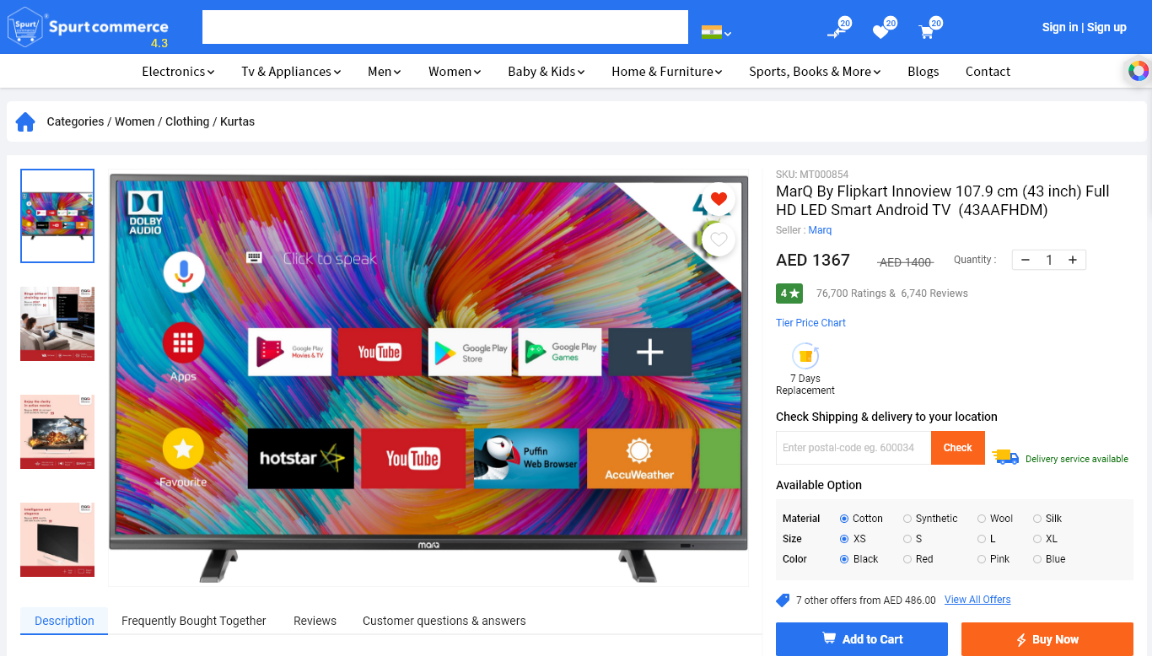
Task: Click the Add to Cart button
Action: click(x=862, y=639)
